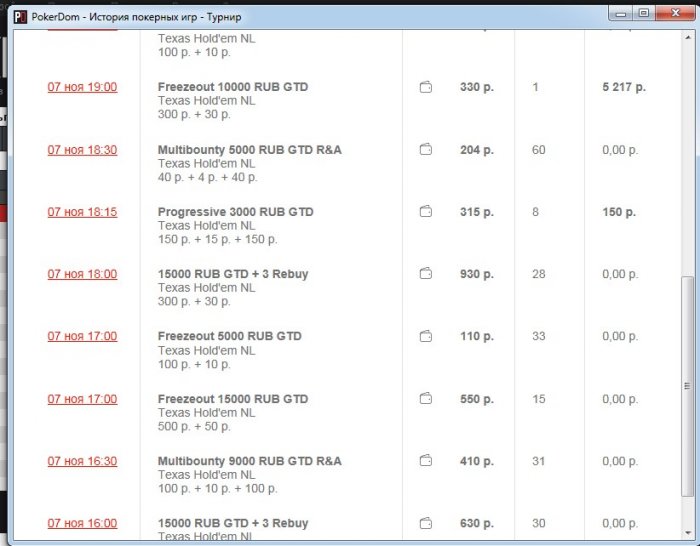Click the PokerDom logo in title bar
700x546 pixels.
click(20, 17)
